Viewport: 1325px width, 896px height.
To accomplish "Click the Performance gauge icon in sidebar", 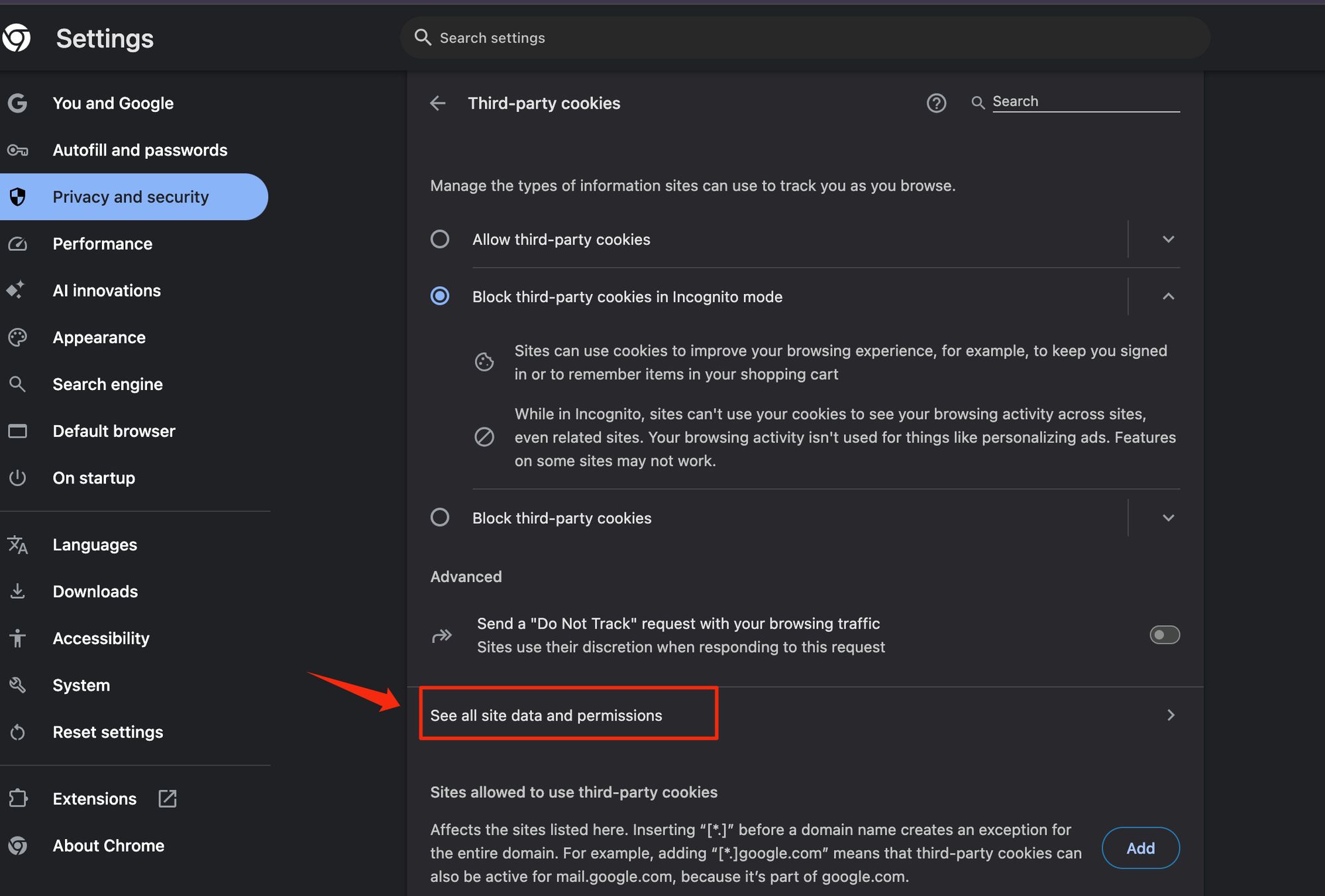I will click(18, 244).
